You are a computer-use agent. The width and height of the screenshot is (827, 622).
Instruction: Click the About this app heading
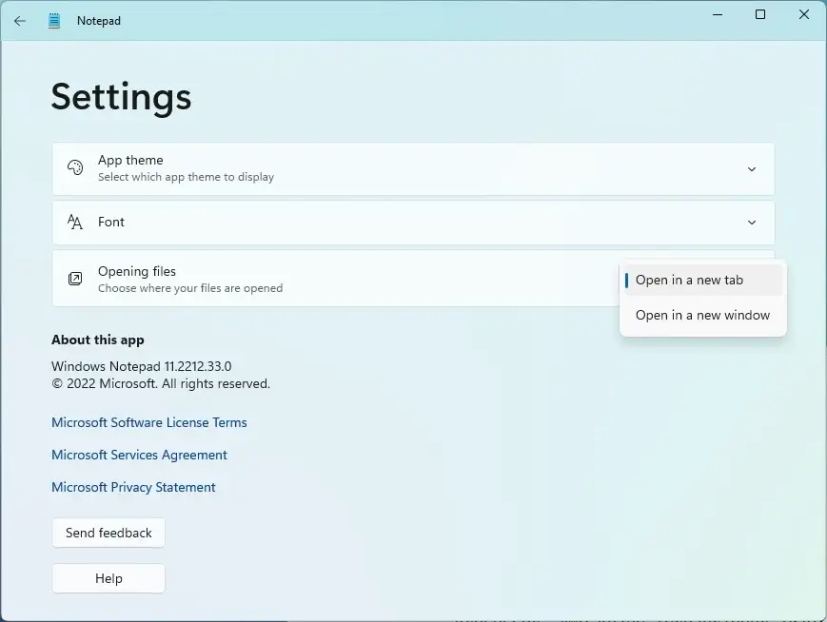coord(98,340)
